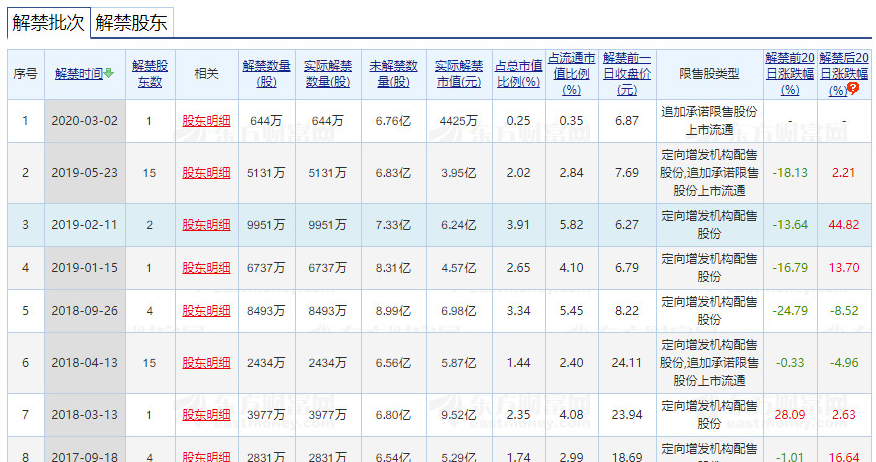This screenshot has height=462, width=876.
Task: Open the 解禁股东 tab
Action: pos(131,22)
